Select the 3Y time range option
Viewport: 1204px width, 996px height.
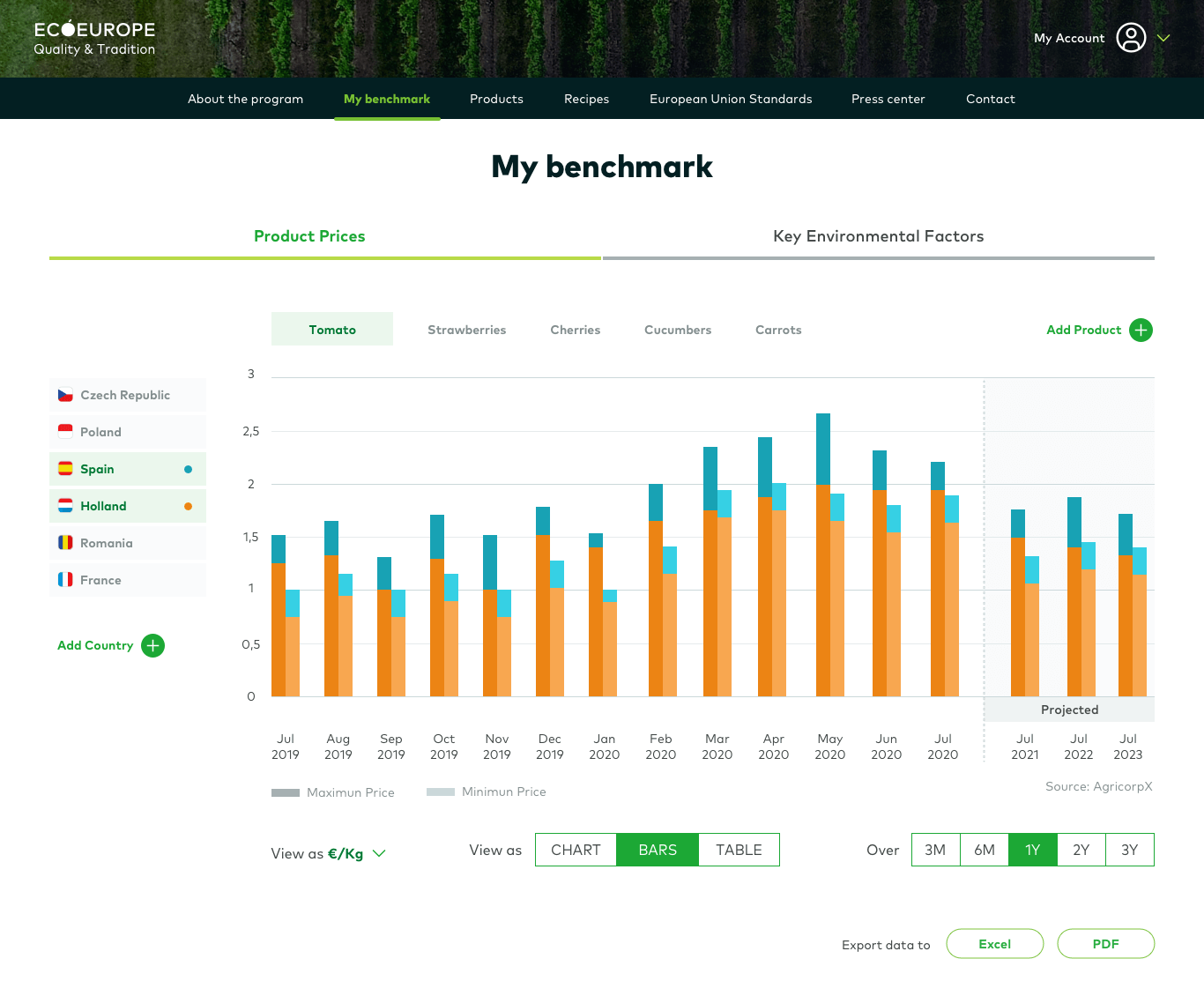pos(1129,850)
